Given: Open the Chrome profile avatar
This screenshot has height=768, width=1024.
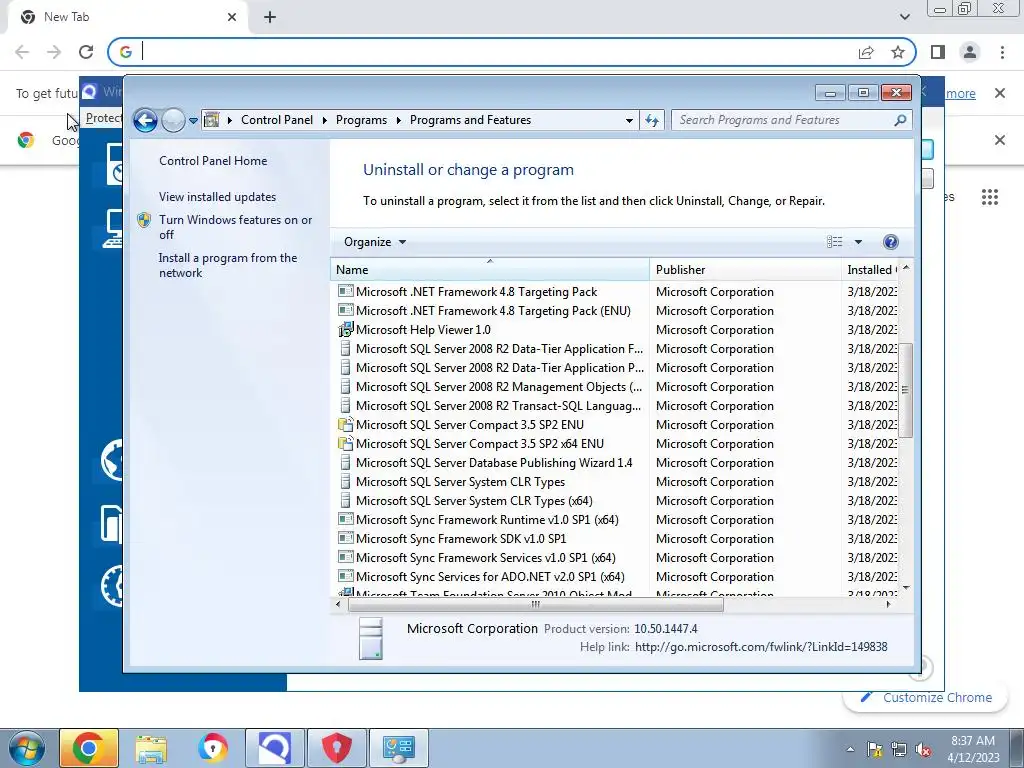Looking at the screenshot, I should [970, 52].
